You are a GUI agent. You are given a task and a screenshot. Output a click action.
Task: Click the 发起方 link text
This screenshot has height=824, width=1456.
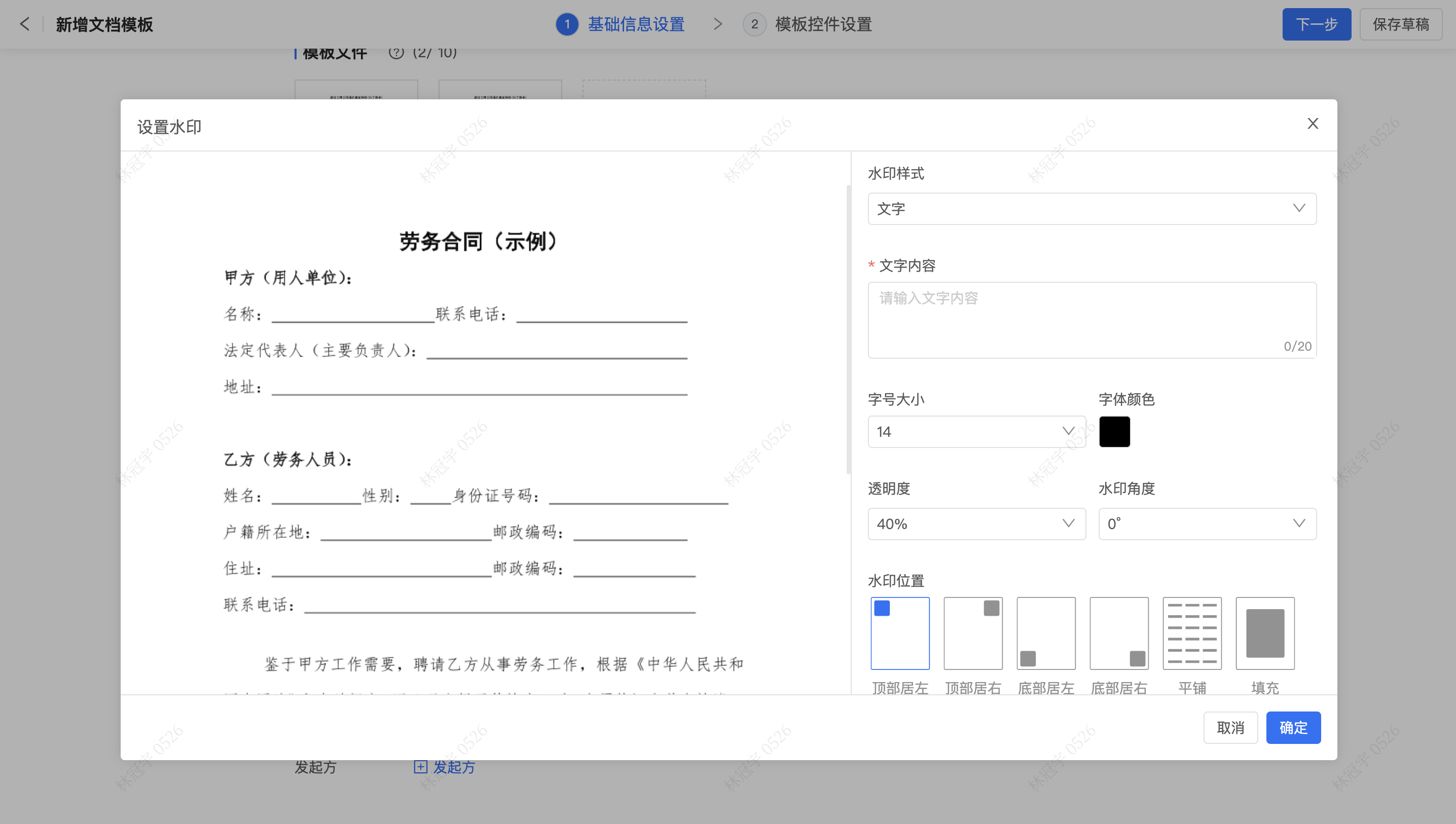point(454,767)
